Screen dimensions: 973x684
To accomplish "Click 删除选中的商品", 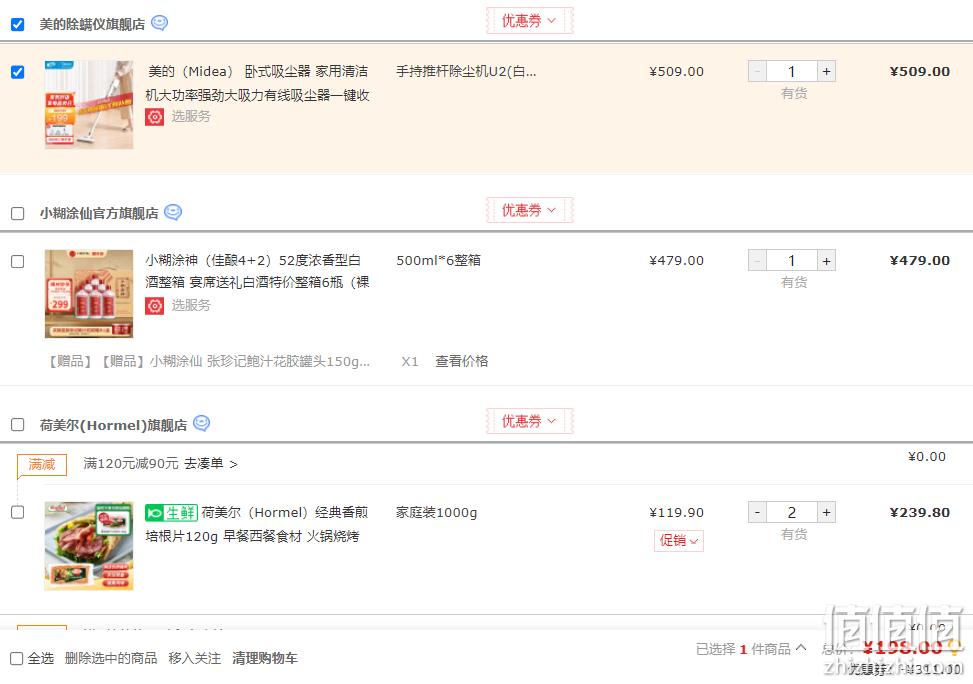I will [x=110, y=658].
